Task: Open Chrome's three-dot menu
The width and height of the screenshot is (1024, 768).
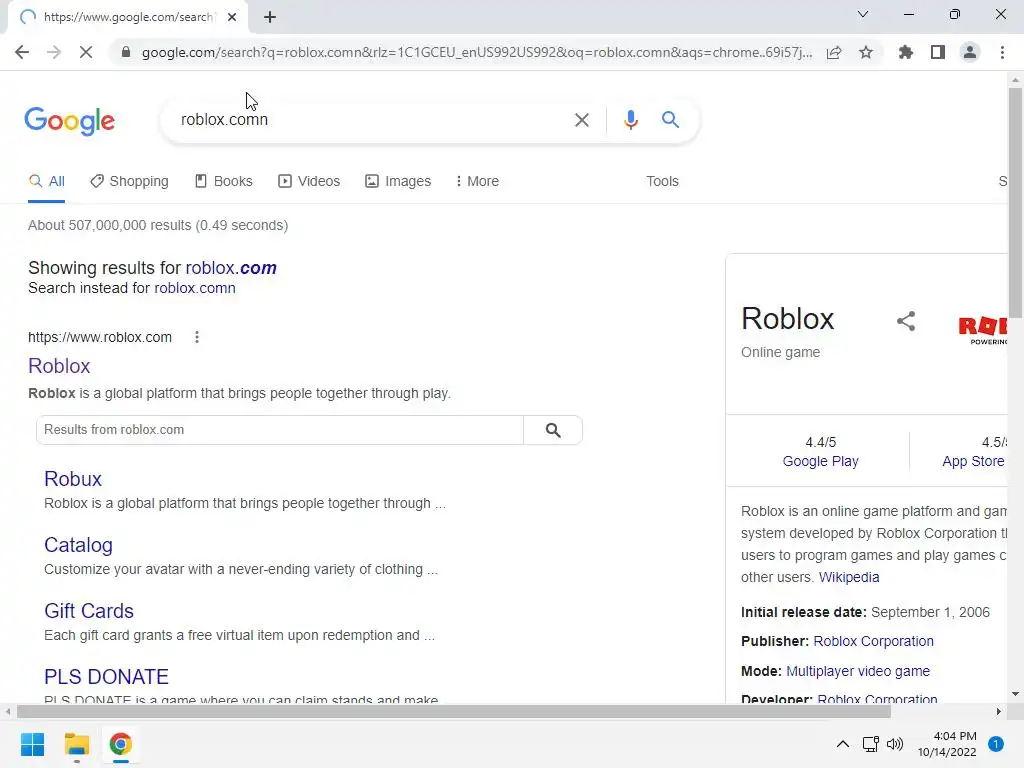Action: pos(1002,52)
